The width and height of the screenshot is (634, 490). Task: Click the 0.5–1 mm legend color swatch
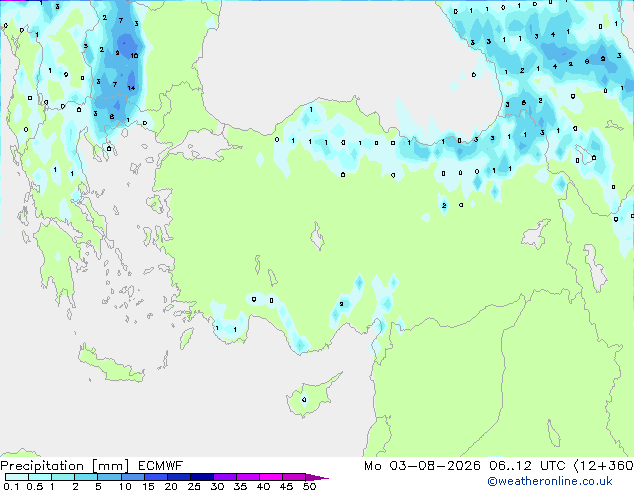40,477
